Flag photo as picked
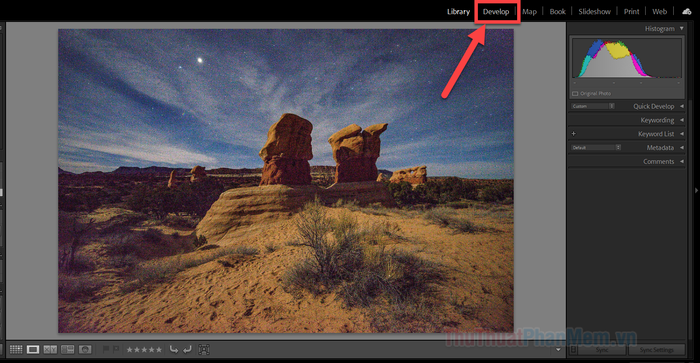This screenshot has height=363, width=700. [106, 349]
